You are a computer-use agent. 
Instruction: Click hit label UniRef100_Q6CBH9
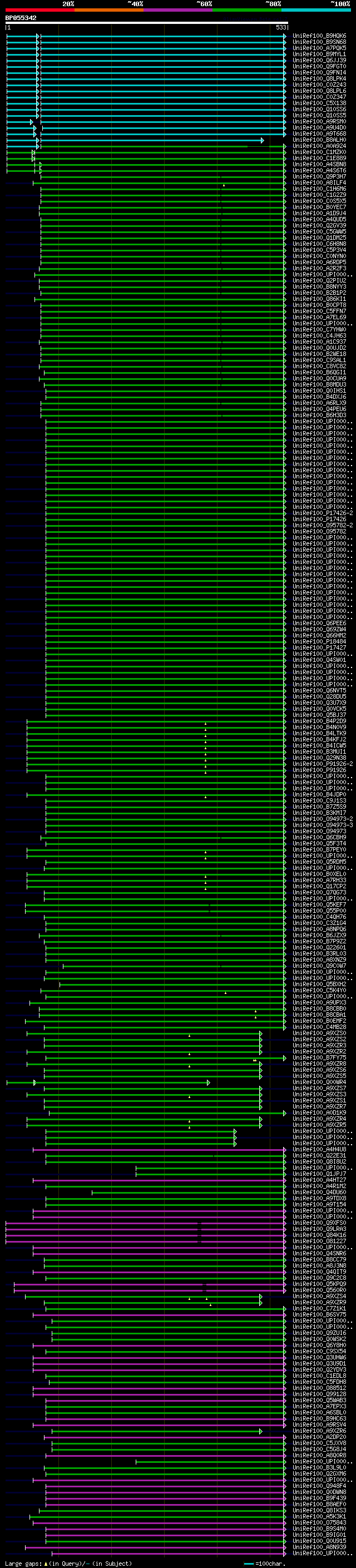(319, 838)
